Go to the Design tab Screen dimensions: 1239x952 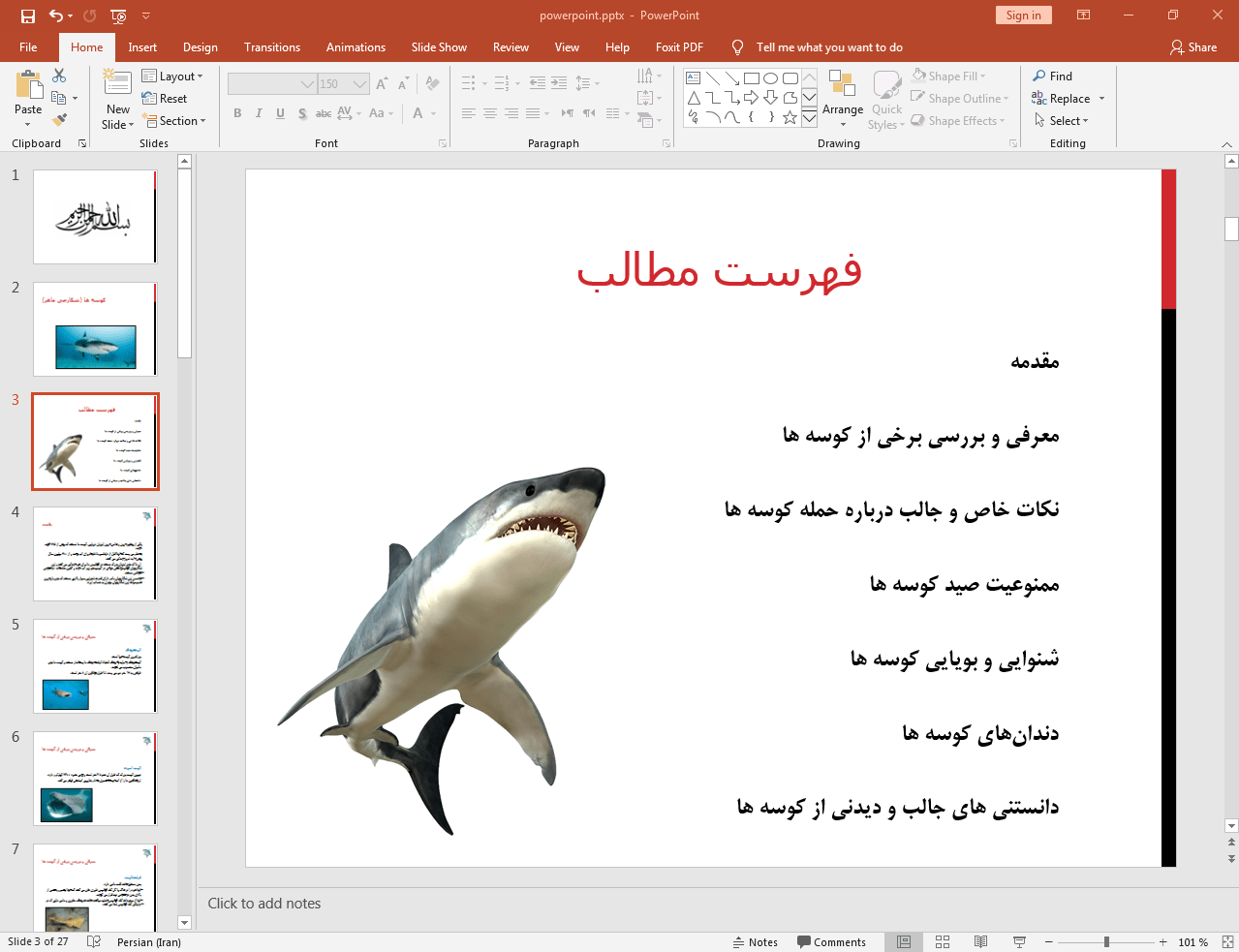coord(200,47)
